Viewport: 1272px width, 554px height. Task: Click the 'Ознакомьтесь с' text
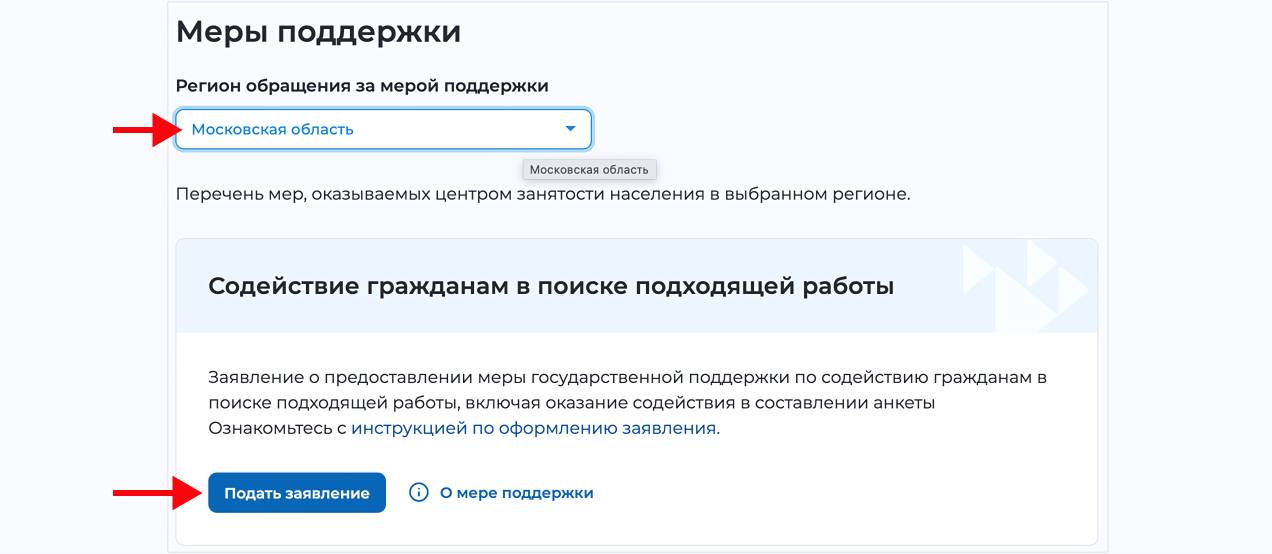click(x=277, y=428)
